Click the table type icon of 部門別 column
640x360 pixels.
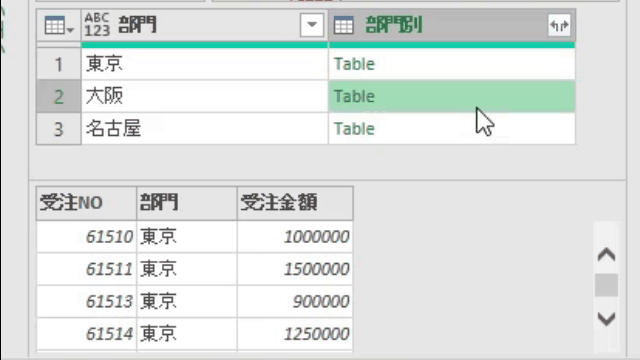(344, 25)
